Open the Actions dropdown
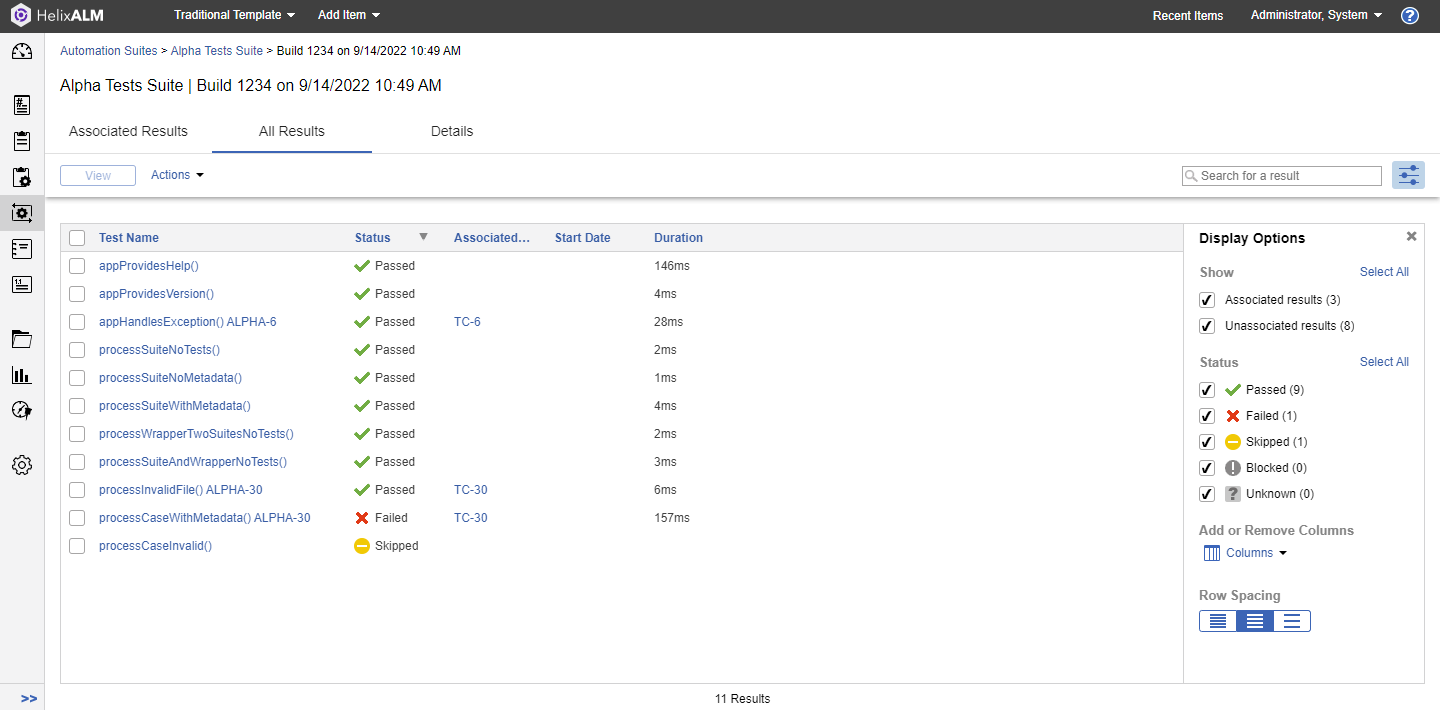Image resolution: width=1440 pixels, height=710 pixels. coord(177,175)
